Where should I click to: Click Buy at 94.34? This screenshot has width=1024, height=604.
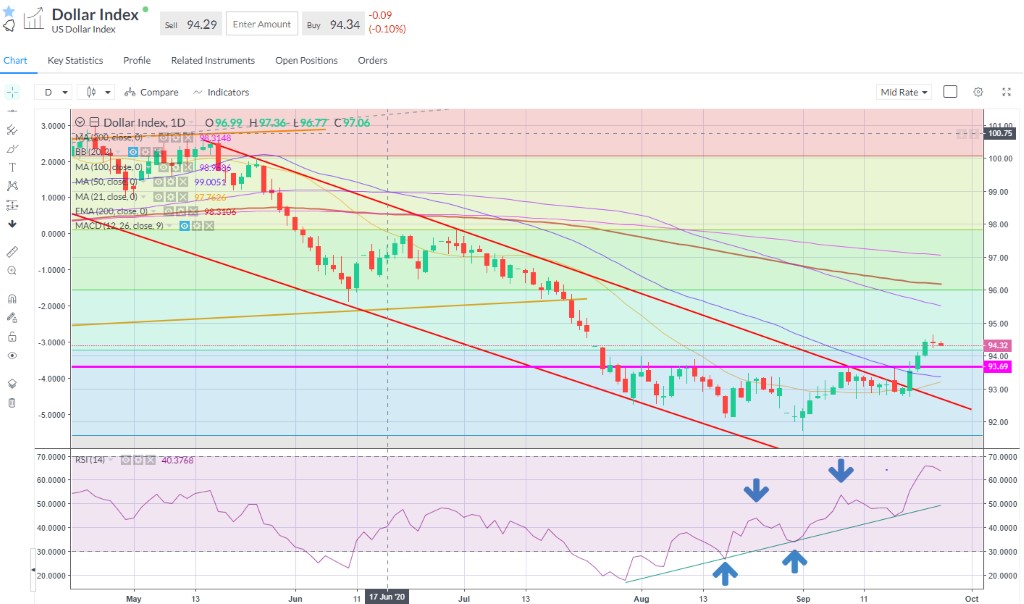tap(333, 24)
